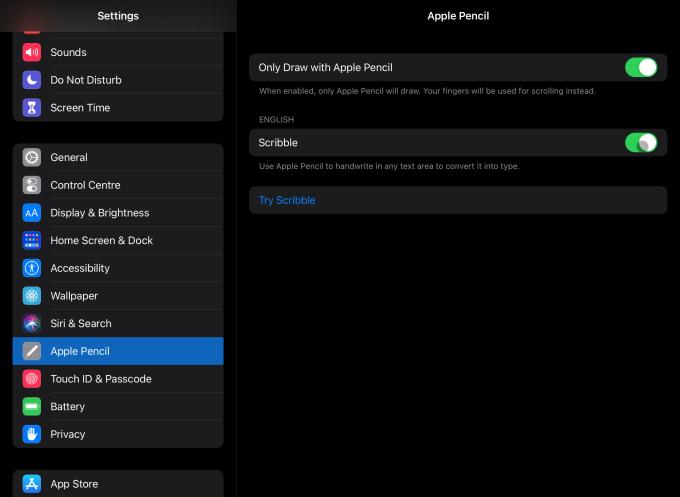This screenshot has height=497, width=680.
Task: Tap the Do Not Disturb moon icon
Action: pyautogui.click(x=32, y=80)
